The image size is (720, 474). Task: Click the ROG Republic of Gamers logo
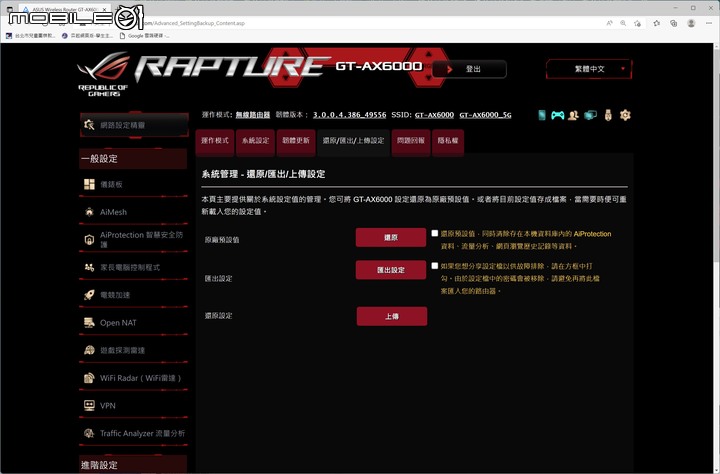tap(104, 73)
